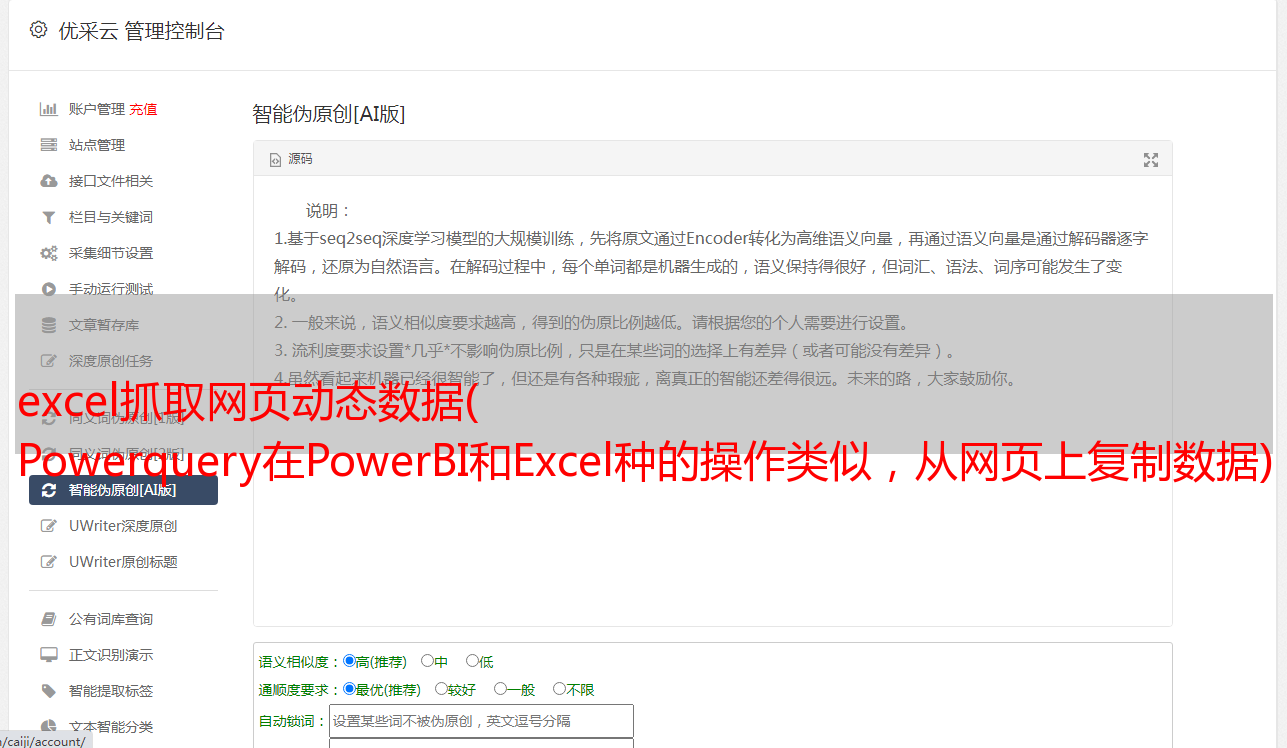Click the red 充值 recharge link
The height and width of the screenshot is (748, 1287).
(x=143, y=109)
